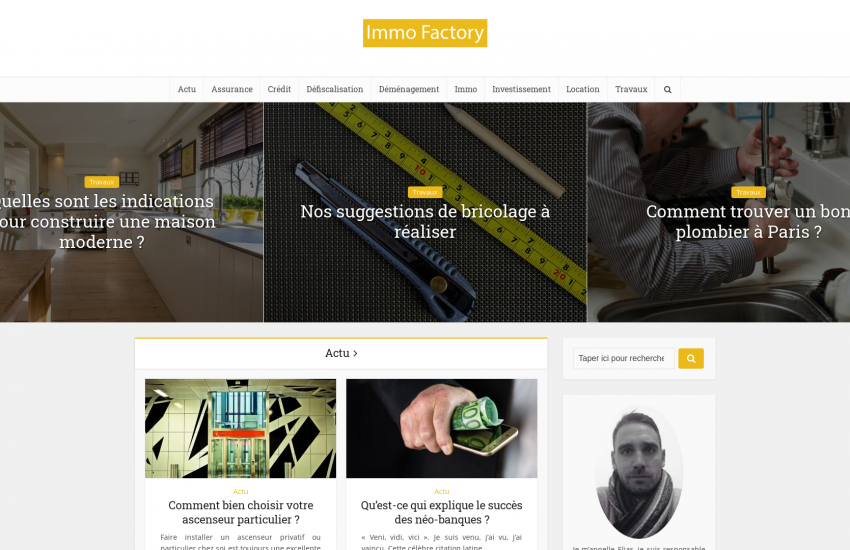850x550 pixels.
Task: Open article 'Nos suggestions de bricolage à réaliser'
Action: pos(425,222)
